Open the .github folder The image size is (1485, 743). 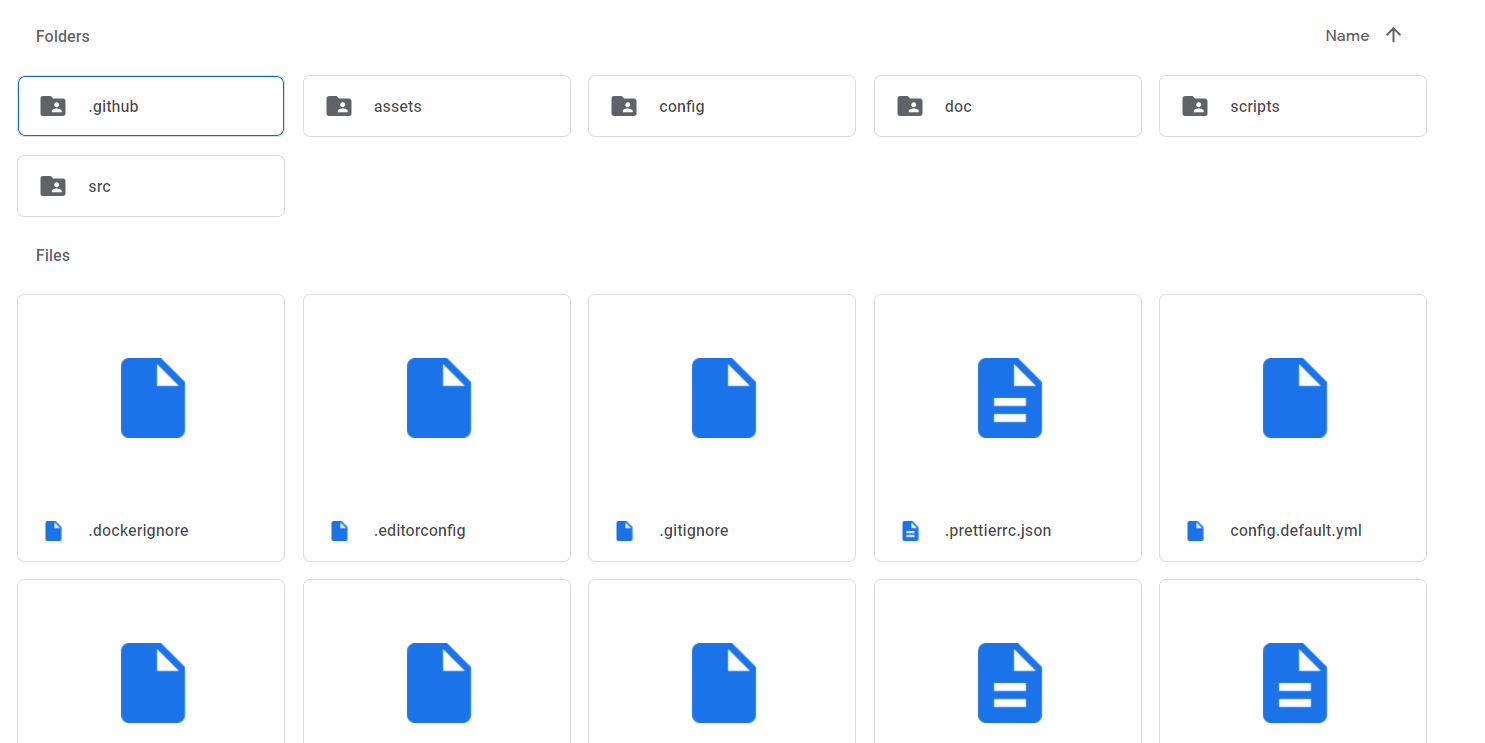point(151,106)
